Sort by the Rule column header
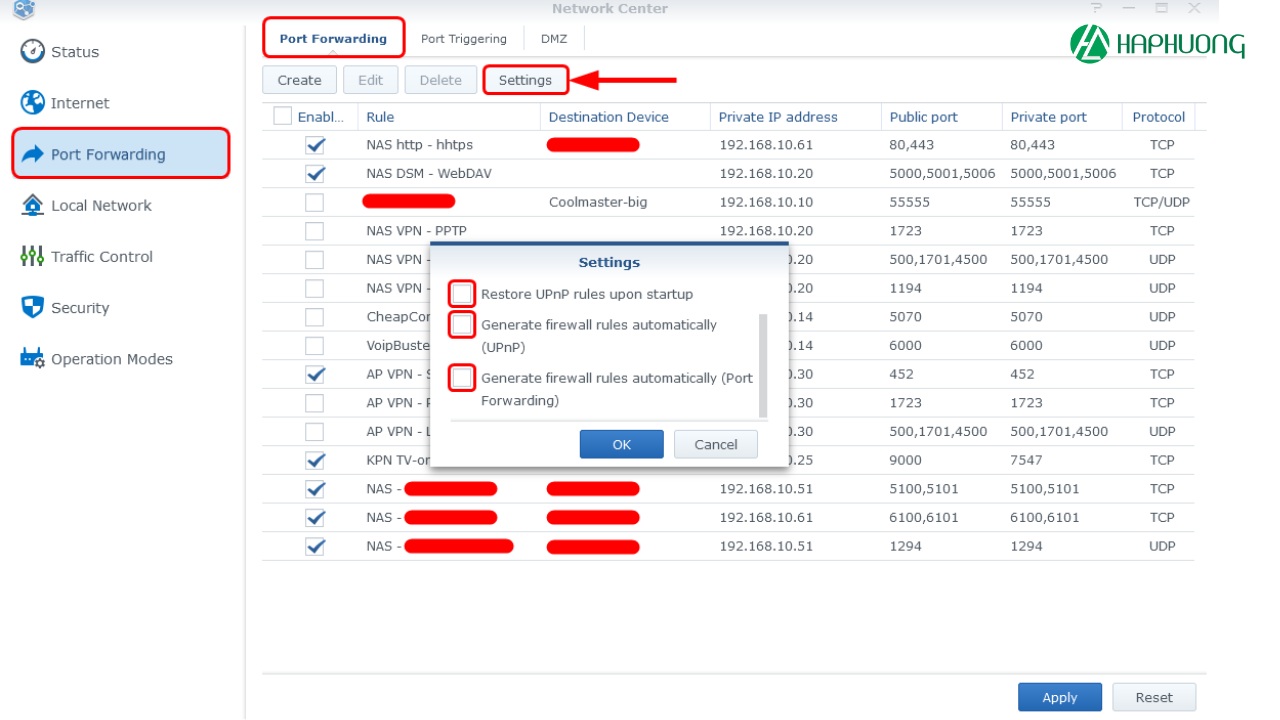Screen dimensions: 1280x720 tap(449, 117)
